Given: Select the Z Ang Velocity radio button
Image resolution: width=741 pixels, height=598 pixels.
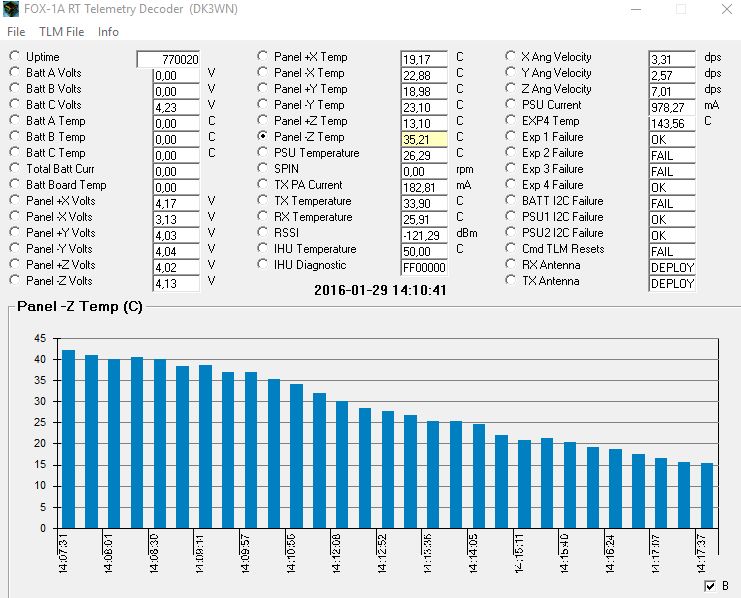Looking at the screenshot, I should pos(510,88).
